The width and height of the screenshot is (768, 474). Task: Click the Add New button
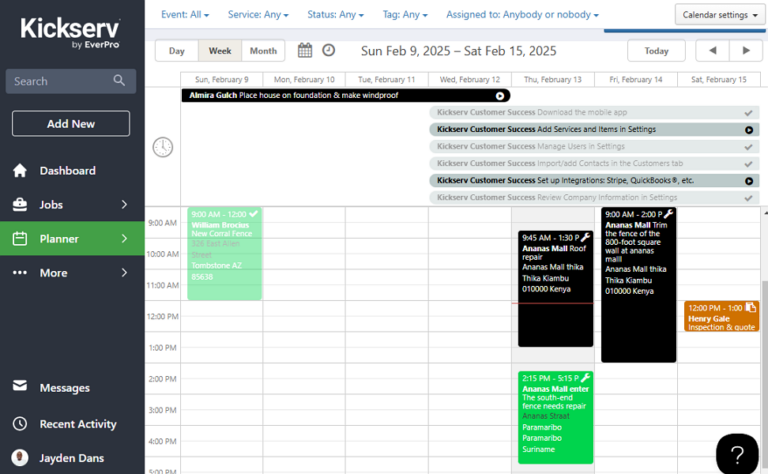click(x=71, y=123)
